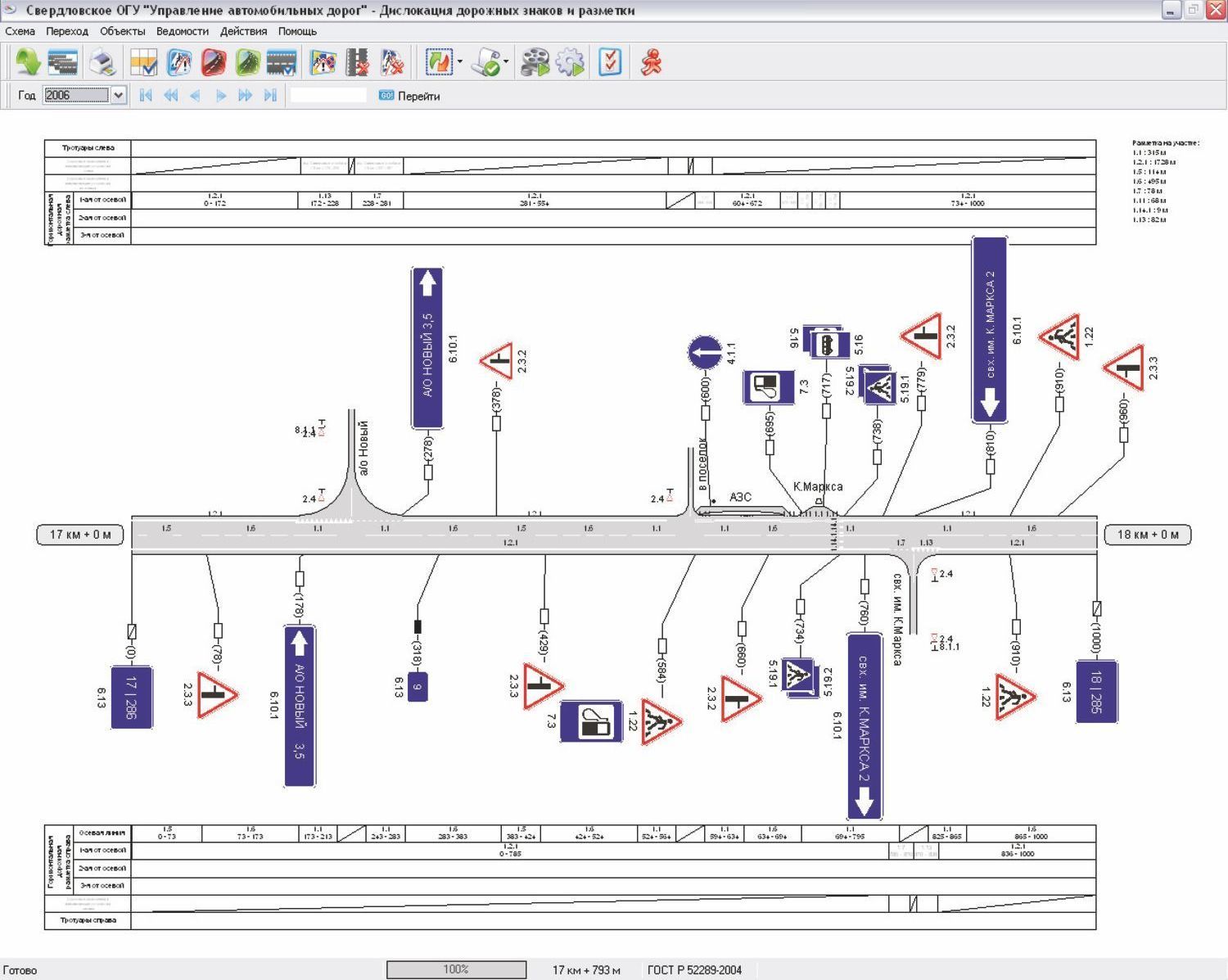Jump to the last section navigation arrow
The image size is (1228, 980).
(x=270, y=96)
